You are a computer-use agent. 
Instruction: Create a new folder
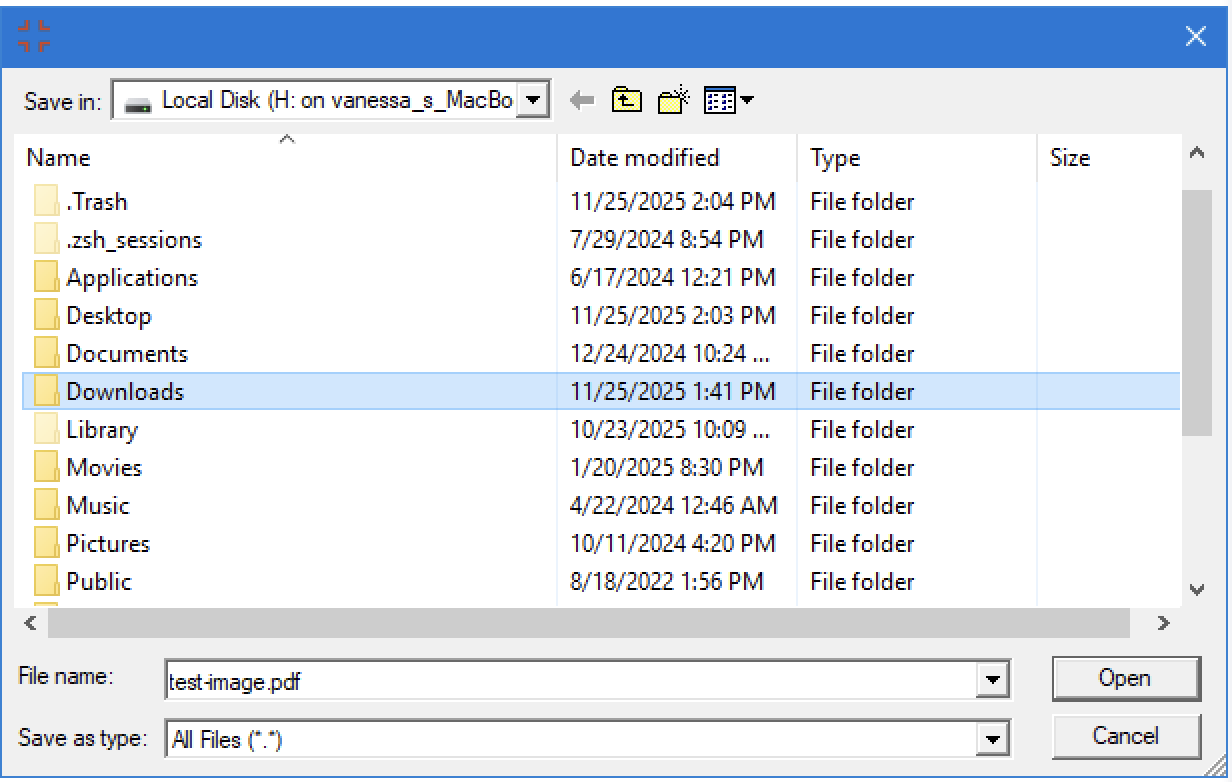tap(673, 98)
